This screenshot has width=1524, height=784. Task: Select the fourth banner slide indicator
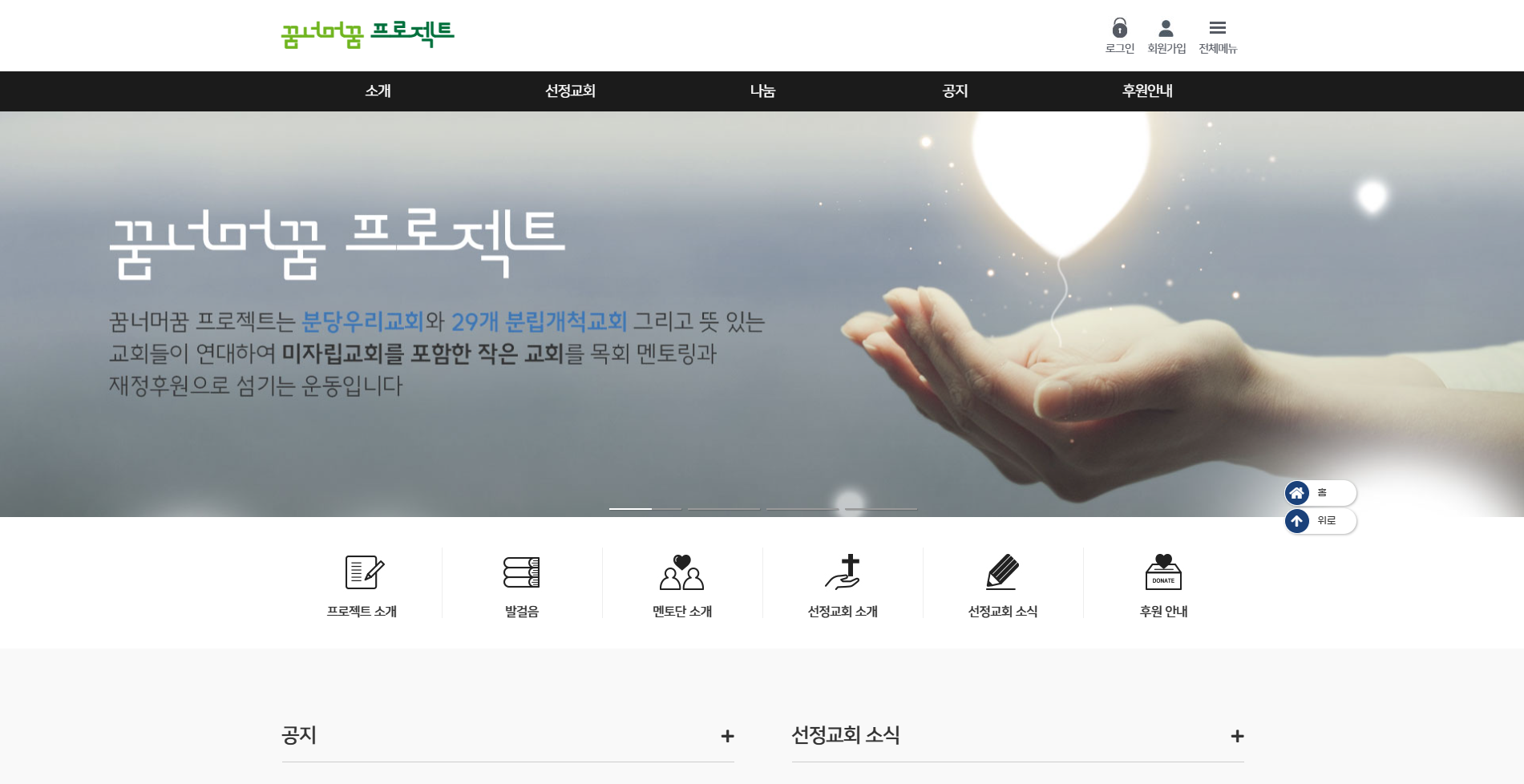pos(881,508)
